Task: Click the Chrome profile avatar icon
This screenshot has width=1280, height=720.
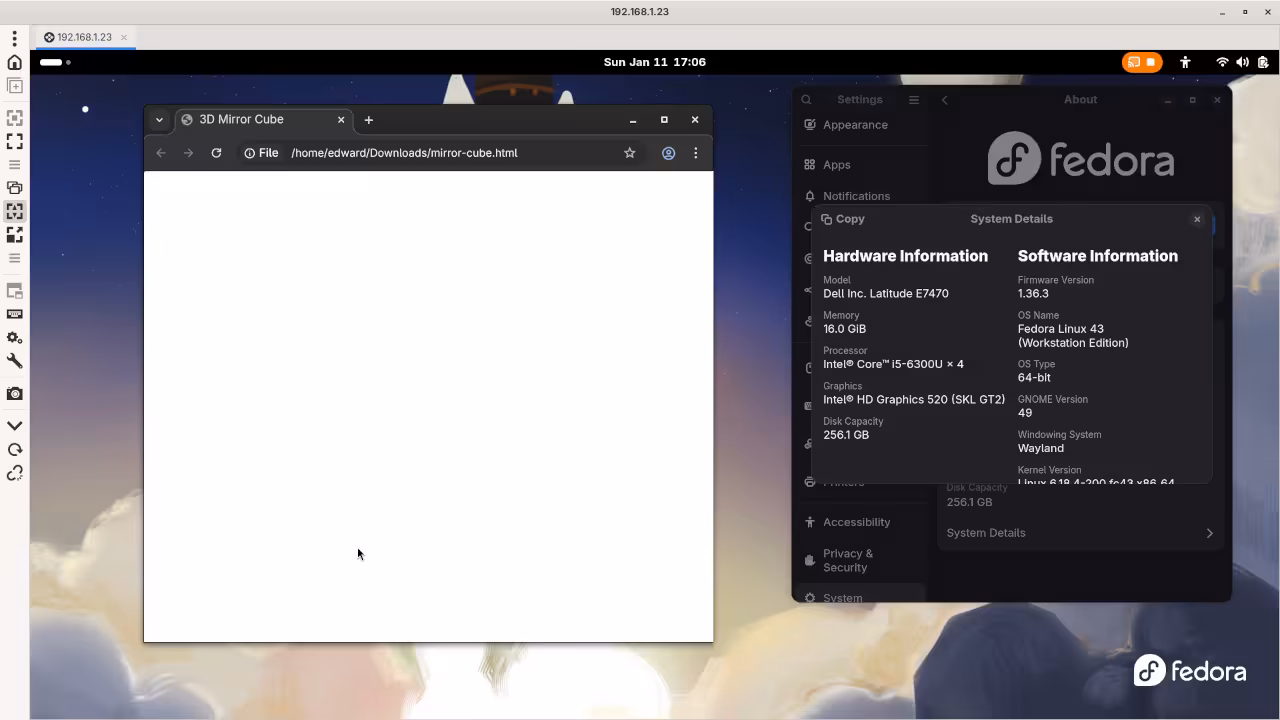Action: point(668,153)
